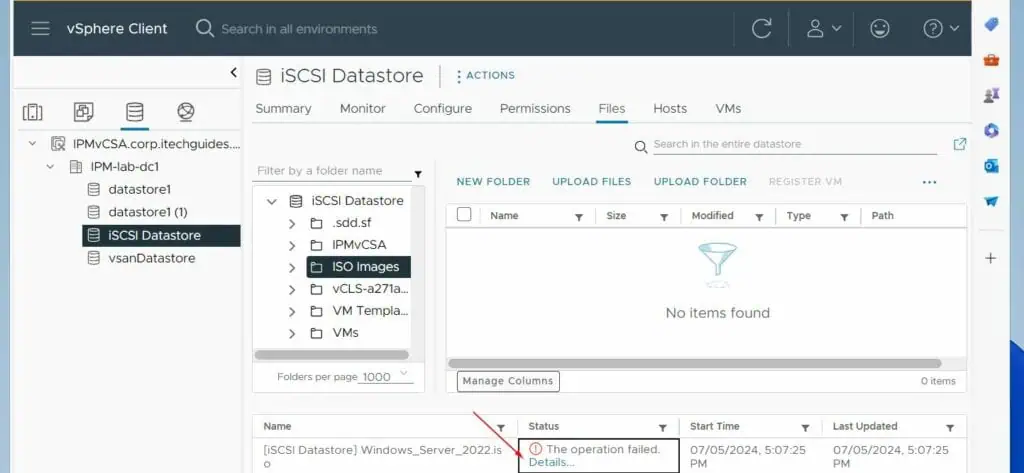Click the Windows_Server_2022.iso task name
Viewport: 1024px width, 473px height.
(x=382, y=455)
